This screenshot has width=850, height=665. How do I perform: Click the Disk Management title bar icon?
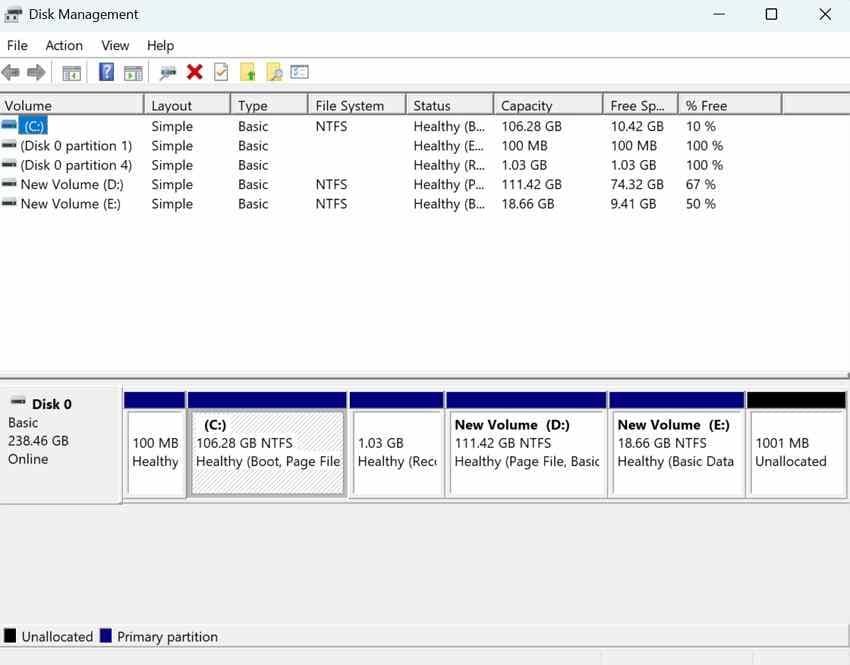[x=13, y=15]
